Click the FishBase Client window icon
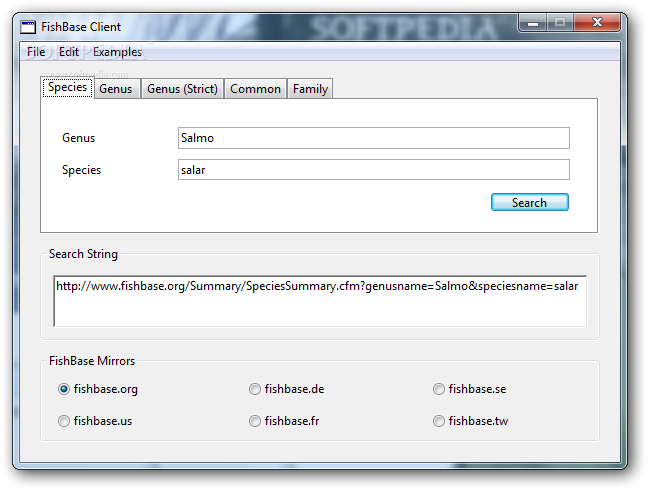 [x=28, y=27]
